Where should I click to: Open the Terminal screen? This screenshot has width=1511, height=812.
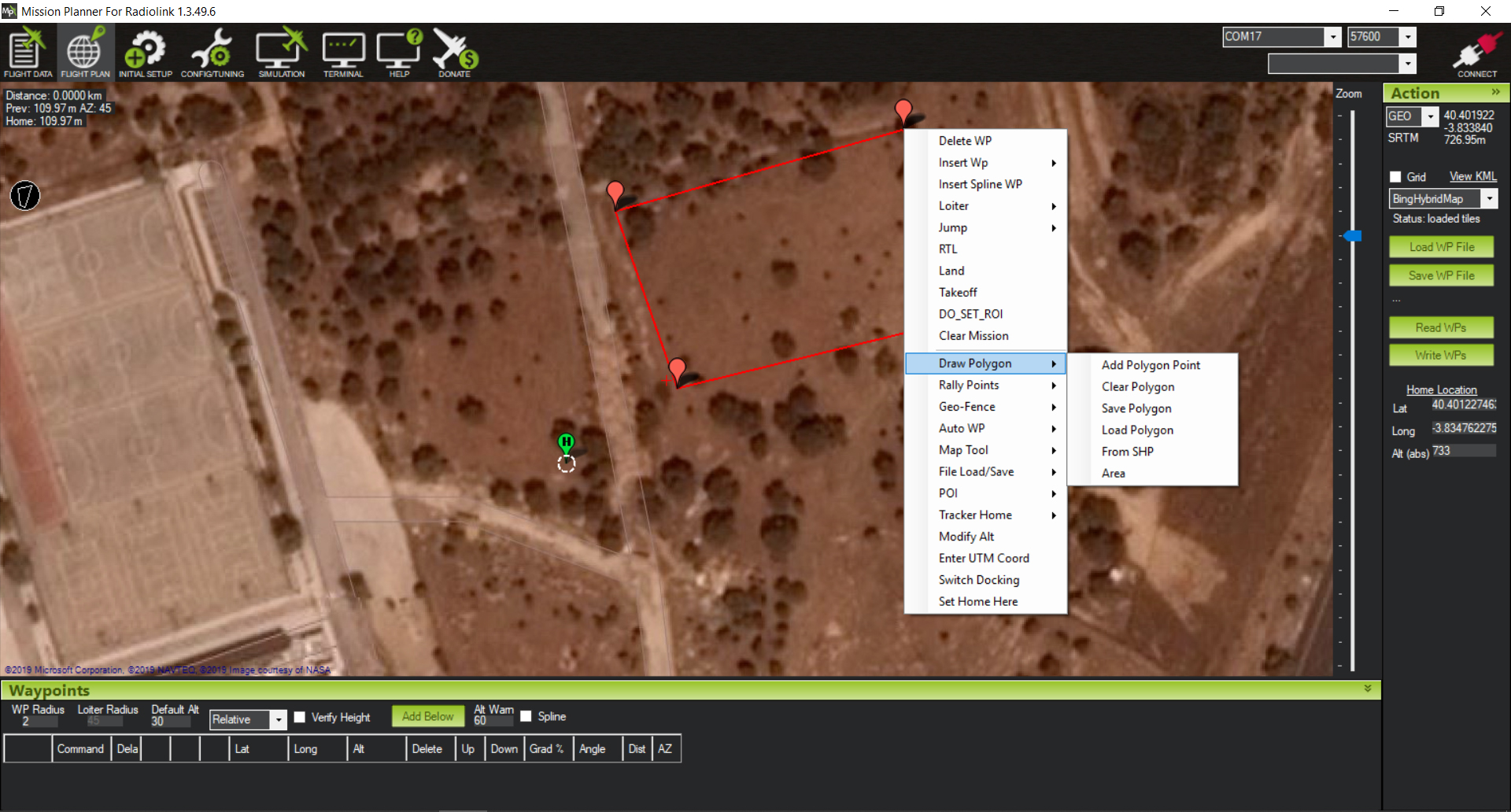pos(343,52)
